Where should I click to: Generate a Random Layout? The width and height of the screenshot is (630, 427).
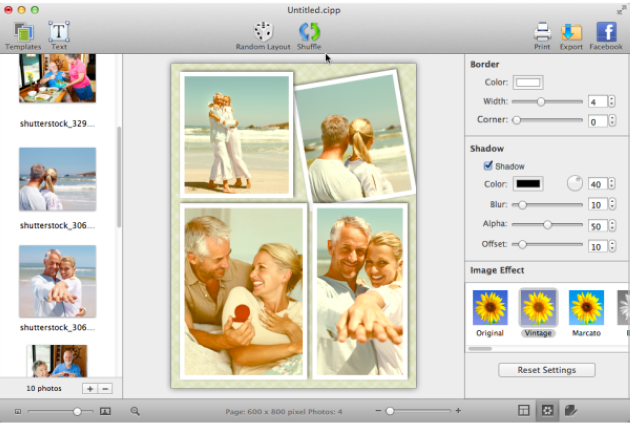pos(263,34)
